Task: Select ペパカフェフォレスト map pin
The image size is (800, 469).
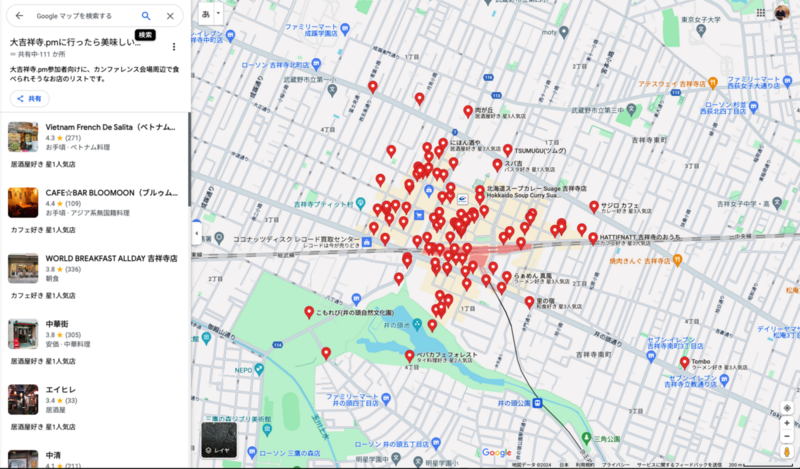Action: click(x=409, y=356)
